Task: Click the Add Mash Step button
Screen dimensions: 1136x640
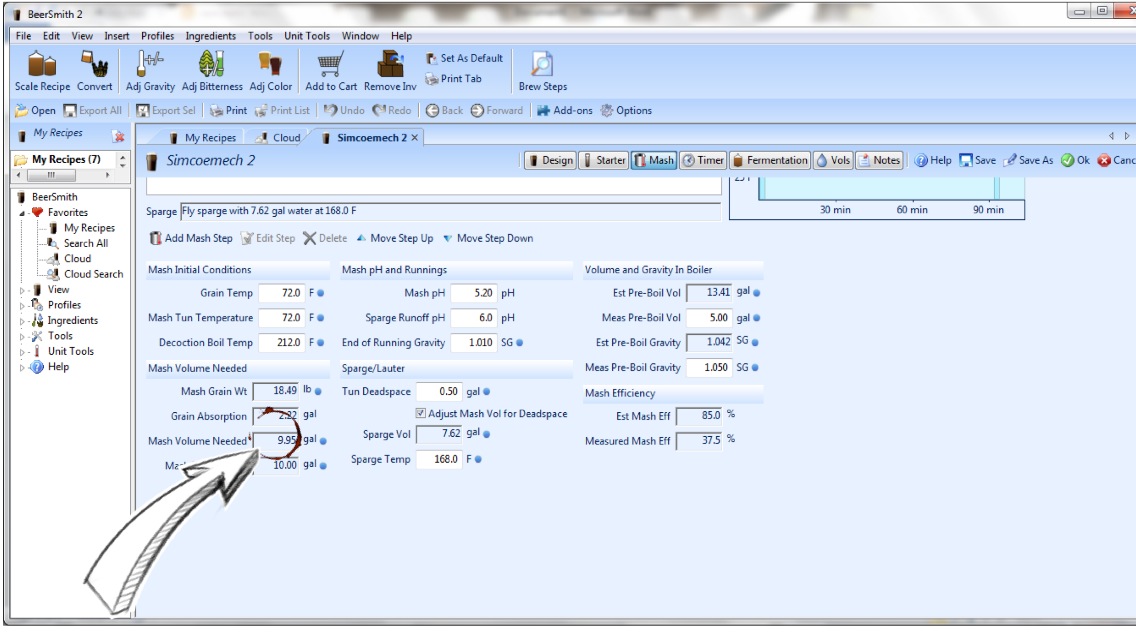Action: pyautogui.click(x=191, y=238)
